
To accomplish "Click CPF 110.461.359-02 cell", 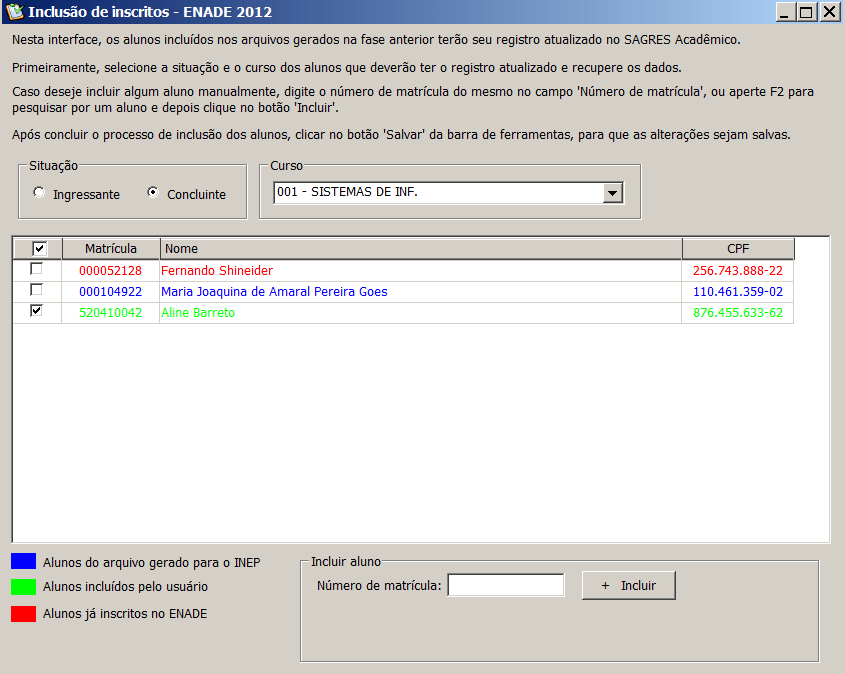I will tap(738, 291).
